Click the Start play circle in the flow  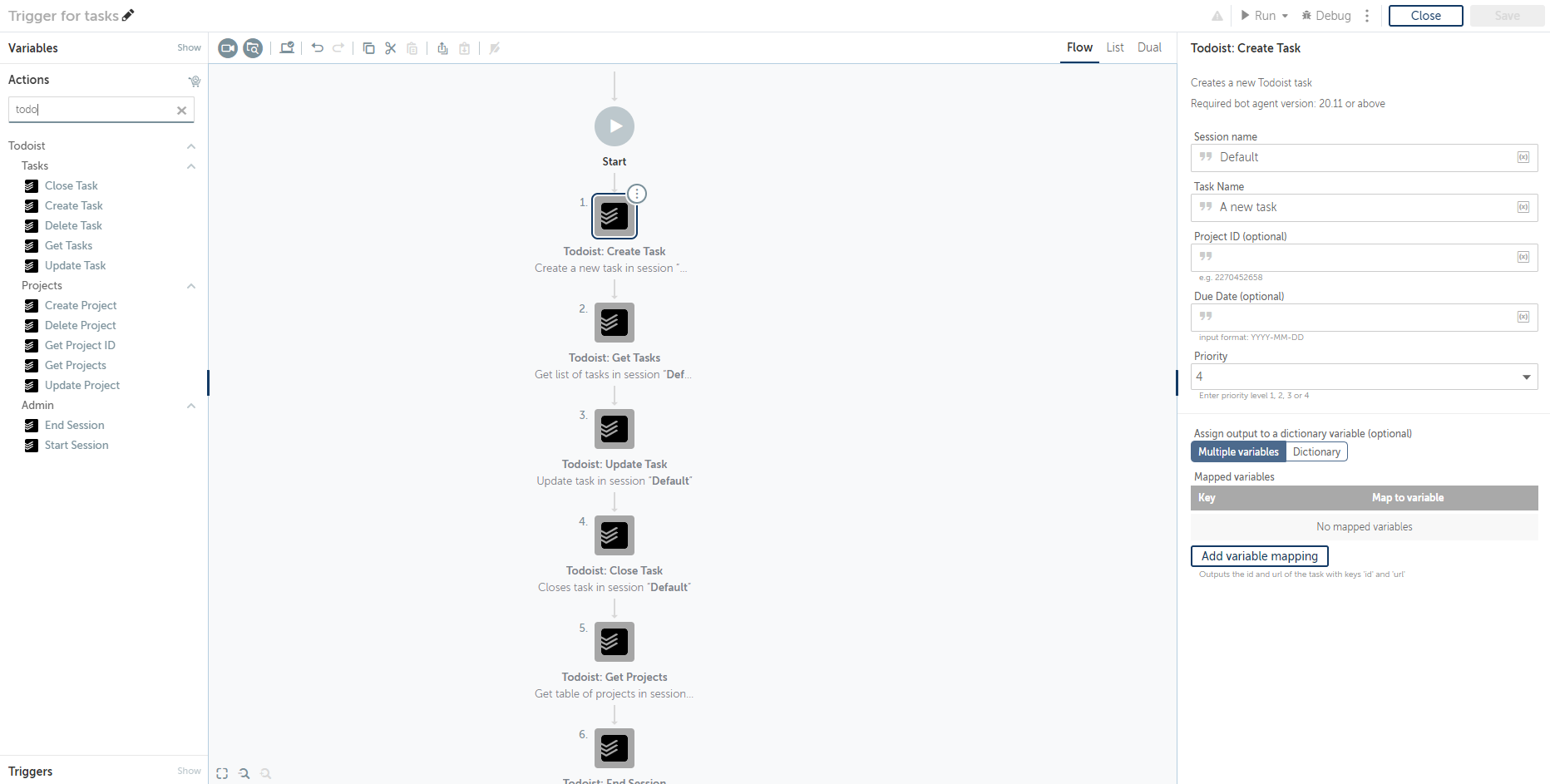(x=615, y=126)
